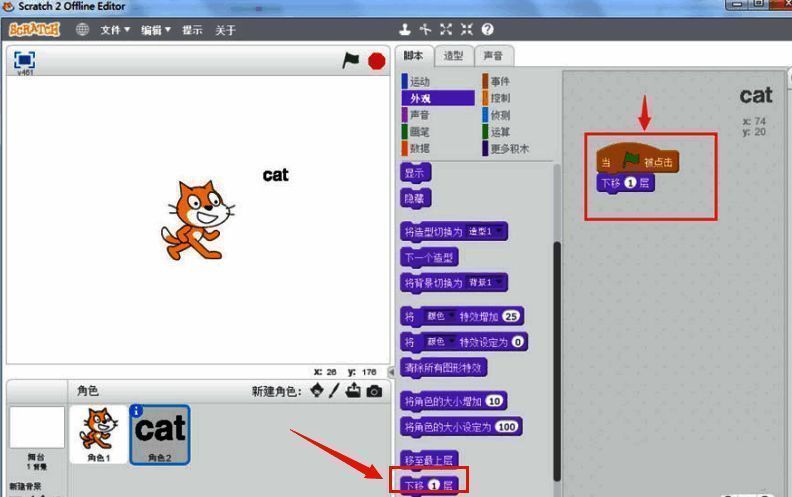This screenshot has width=792, height=497.
Task: Select the duplicate stamp tool
Action: coord(405,30)
